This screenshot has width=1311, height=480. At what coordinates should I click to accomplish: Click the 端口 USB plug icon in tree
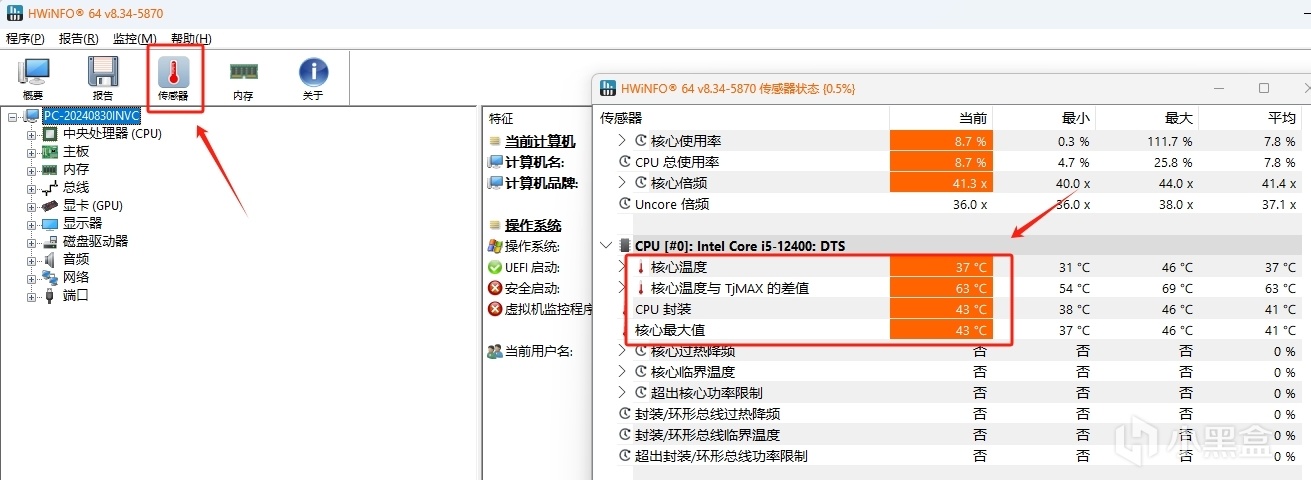pos(50,295)
